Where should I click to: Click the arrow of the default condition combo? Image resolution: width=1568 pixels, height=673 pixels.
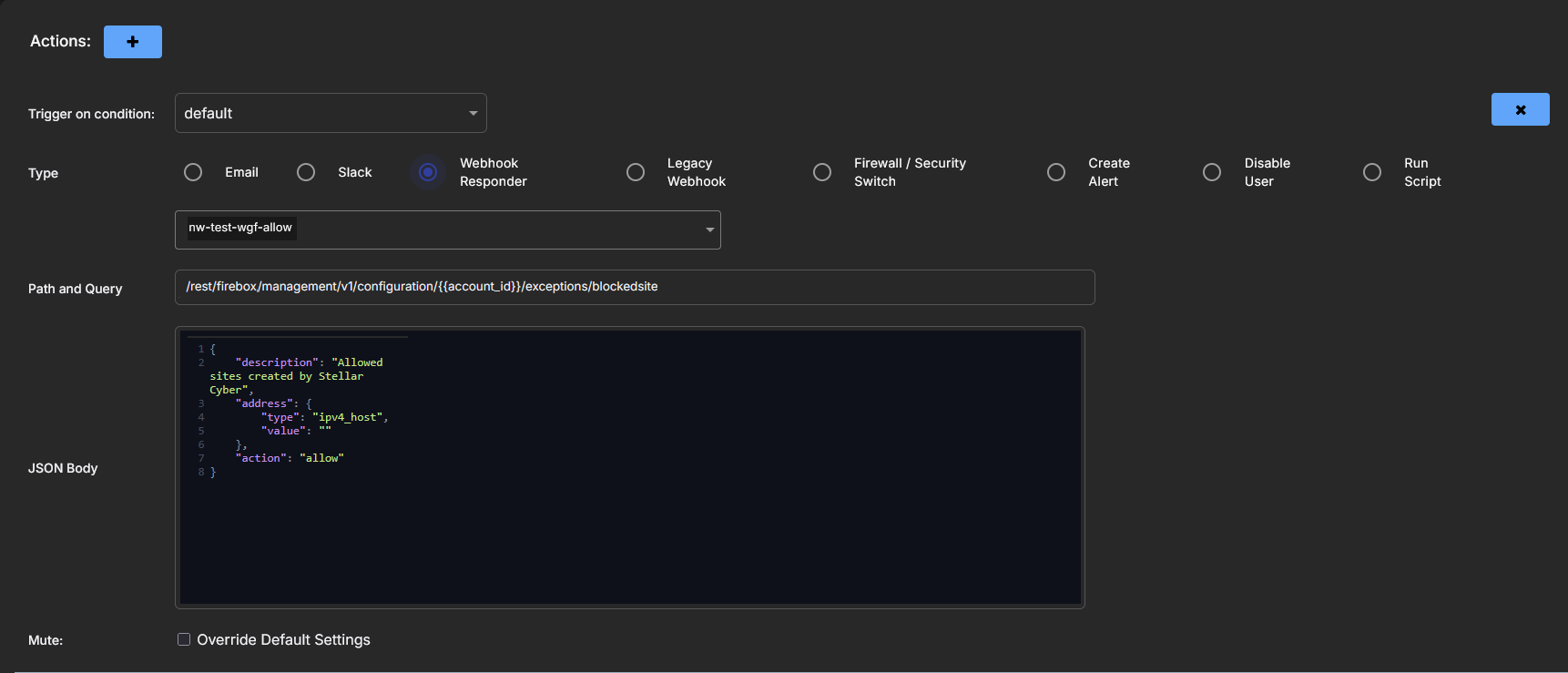click(x=473, y=113)
